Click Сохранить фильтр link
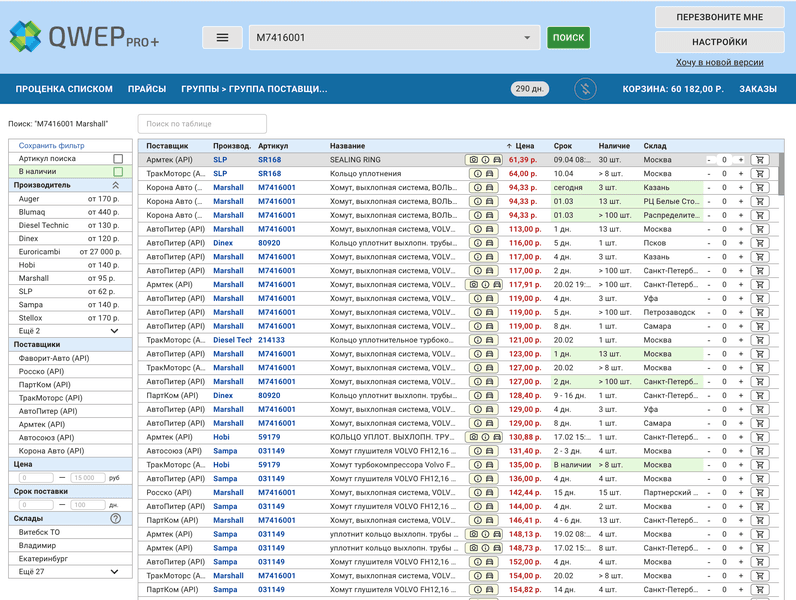The image size is (796, 600). click(51, 145)
